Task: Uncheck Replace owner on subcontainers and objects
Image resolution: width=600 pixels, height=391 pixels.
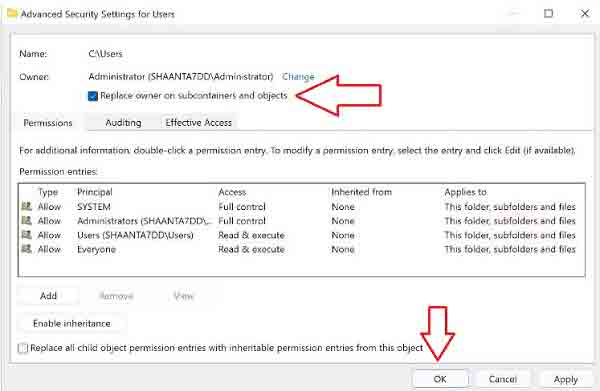Action: pyautogui.click(x=93, y=96)
